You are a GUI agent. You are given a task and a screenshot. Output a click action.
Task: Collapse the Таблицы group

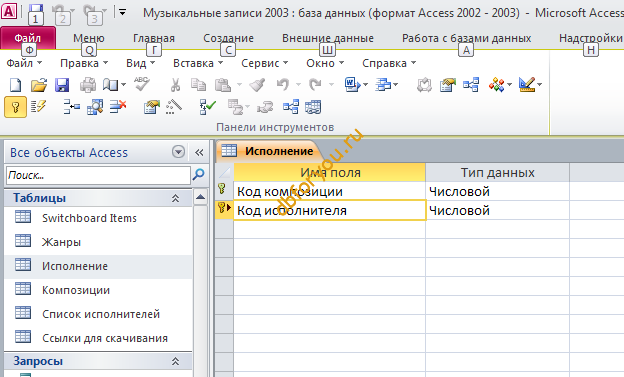coord(175,198)
